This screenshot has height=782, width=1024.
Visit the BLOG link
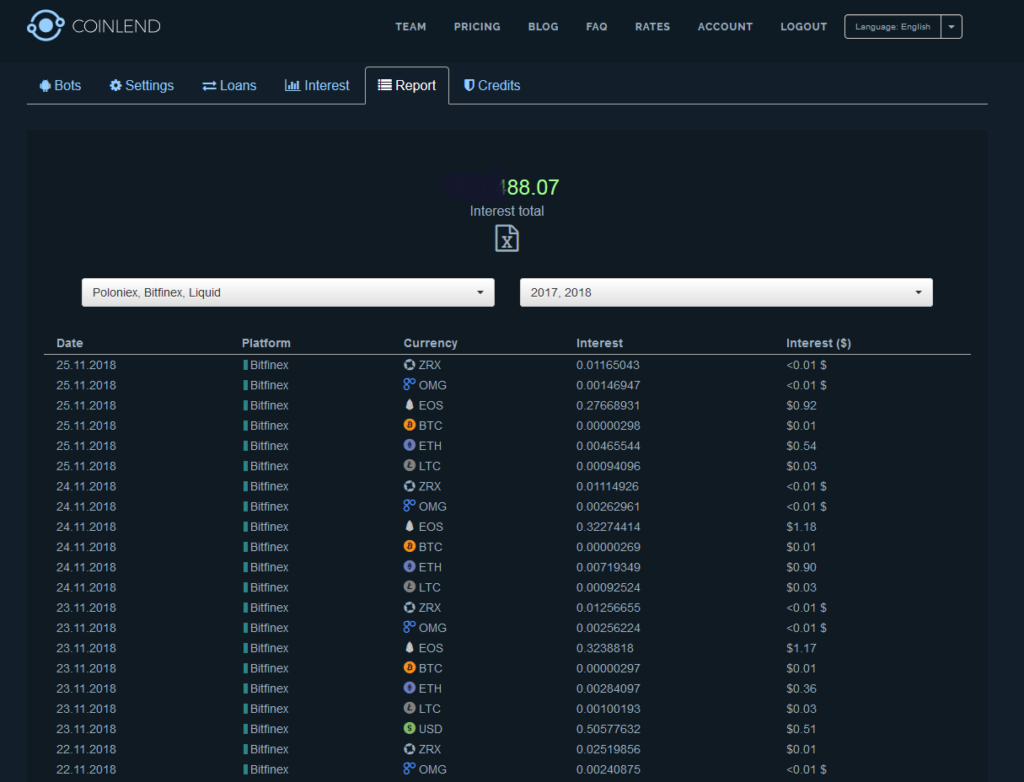tap(543, 27)
